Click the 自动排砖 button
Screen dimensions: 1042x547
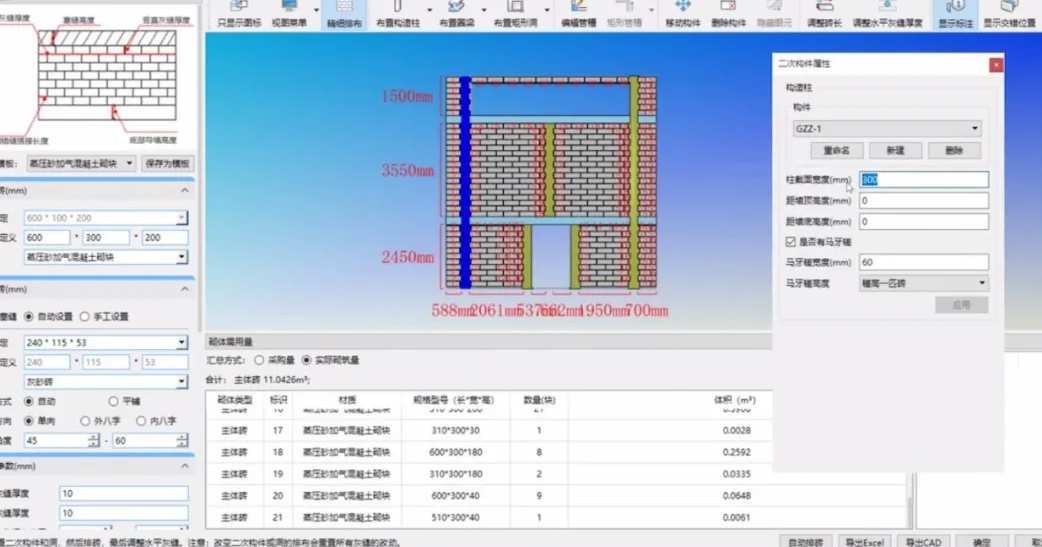pos(805,542)
